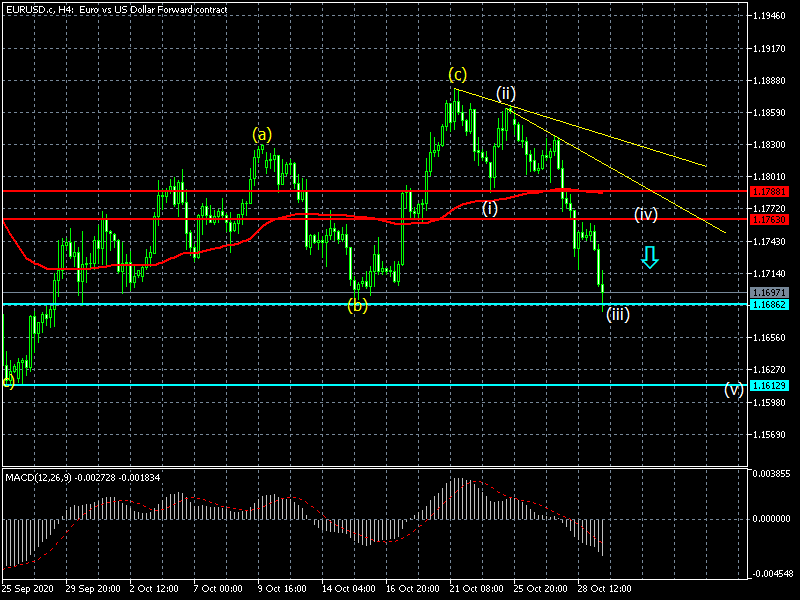Click the 1.15690 price scale value

pos(769,435)
